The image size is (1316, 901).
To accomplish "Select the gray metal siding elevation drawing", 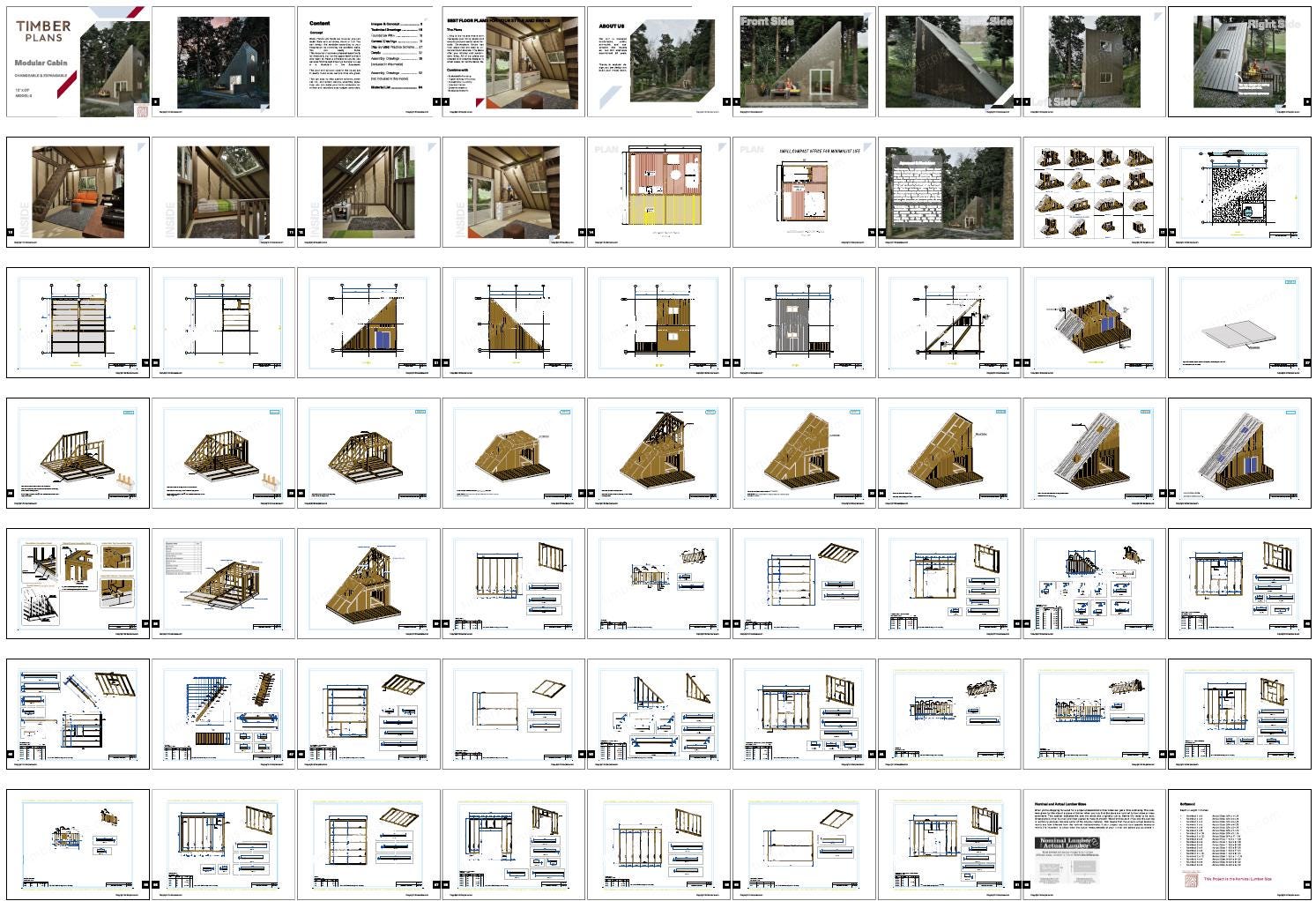I will point(803,323).
